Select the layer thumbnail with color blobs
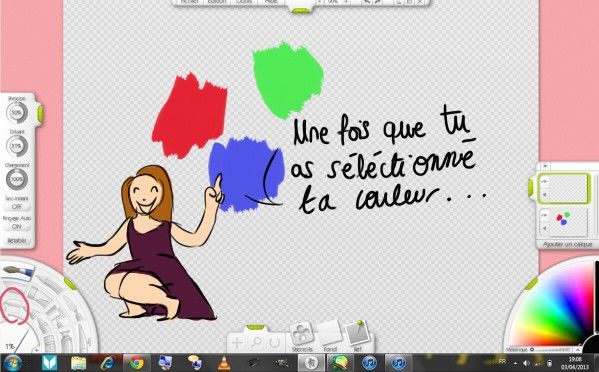This screenshot has width=599, height=372. [568, 222]
